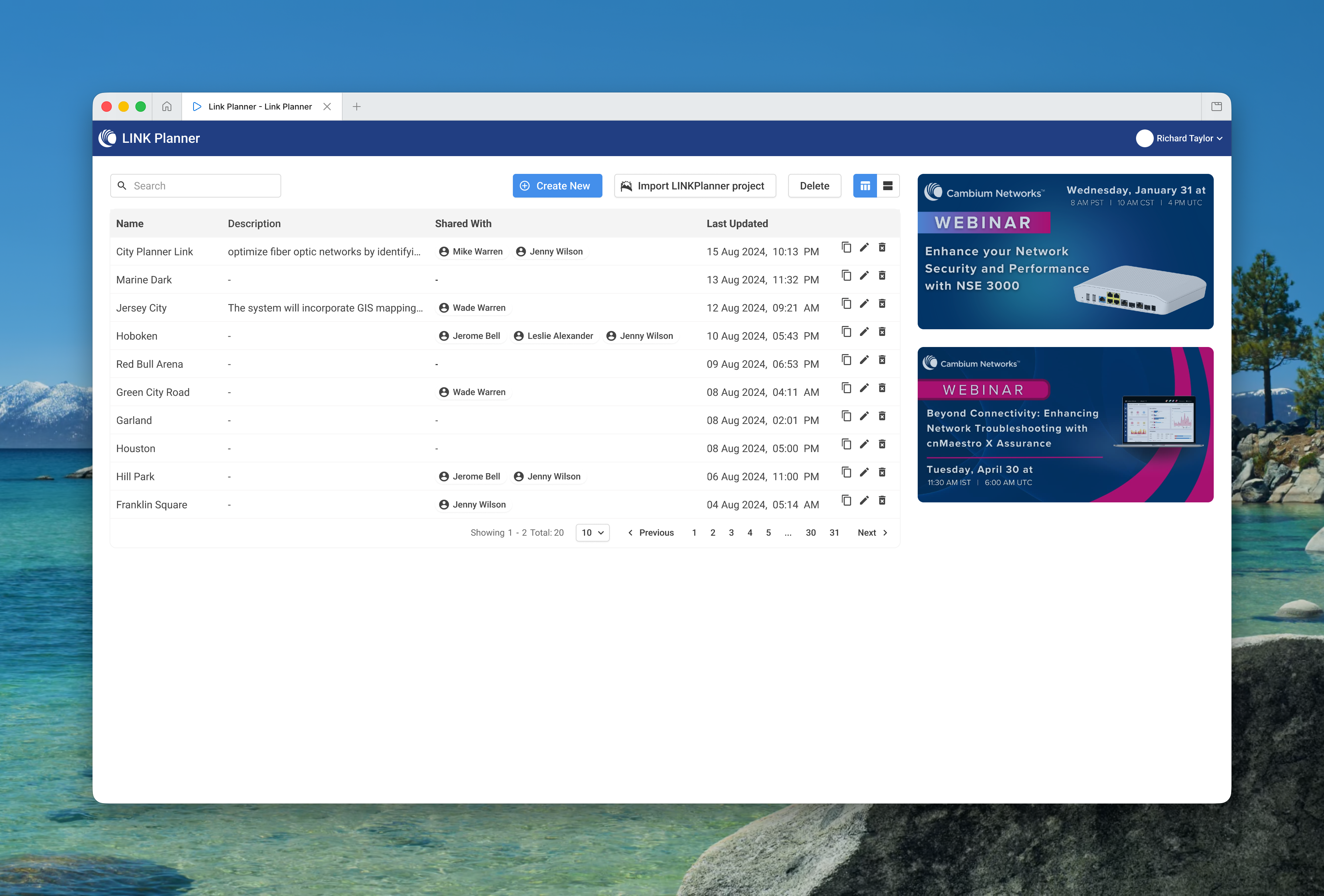The height and width of the screenshot is (896, 1324).
Task: Edit the City Planner Link project
Action: pos(864,247)
